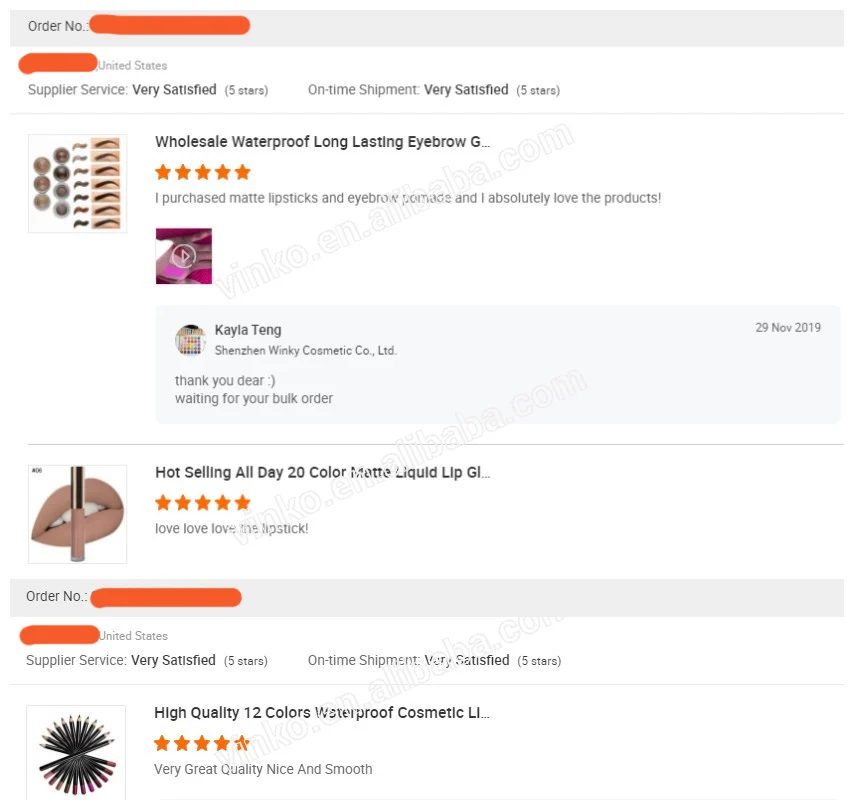Click the Kayla Teng supplier name
Viewport: 854px width, 810px height.
248,330
